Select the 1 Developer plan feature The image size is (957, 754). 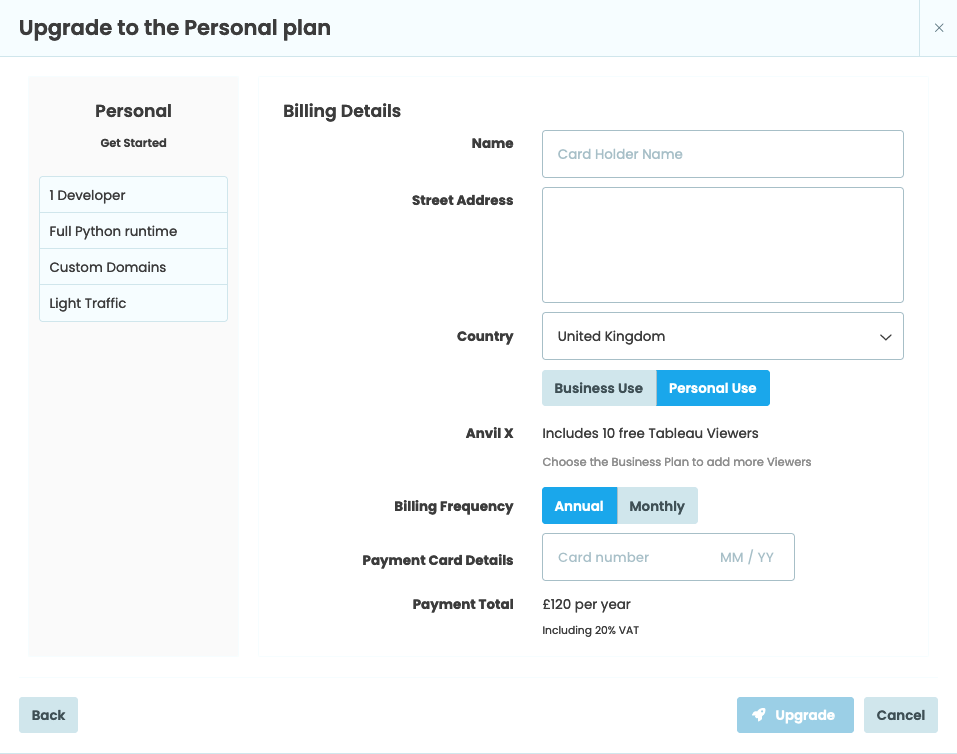click(x=133, y=195)
